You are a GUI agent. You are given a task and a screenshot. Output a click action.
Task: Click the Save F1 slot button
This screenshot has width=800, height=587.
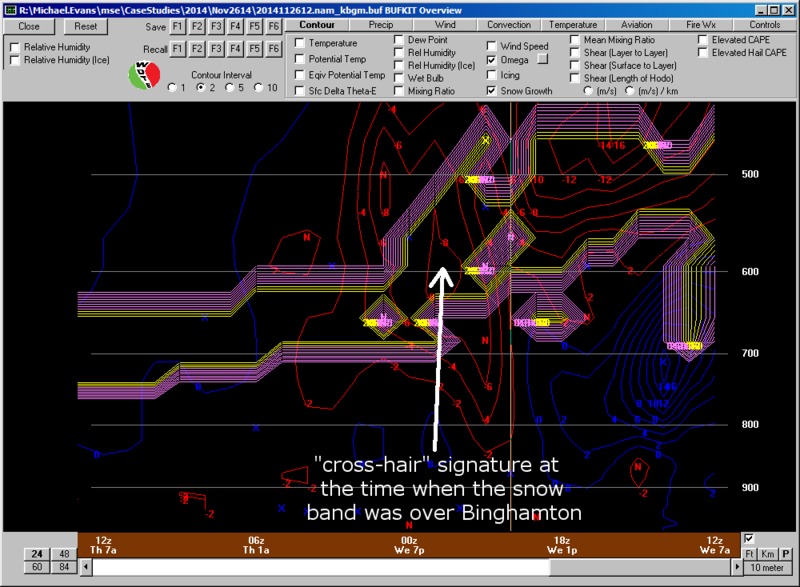click(x=177, y=27)
